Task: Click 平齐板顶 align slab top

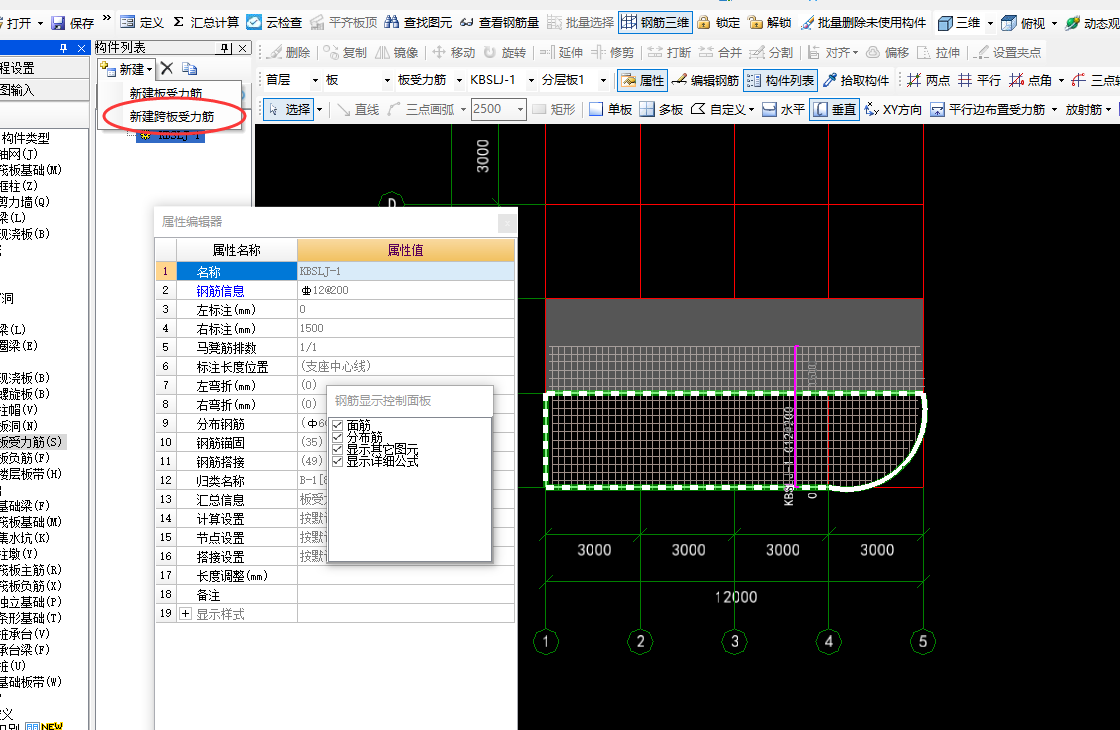Action: [x=344, y=23]
